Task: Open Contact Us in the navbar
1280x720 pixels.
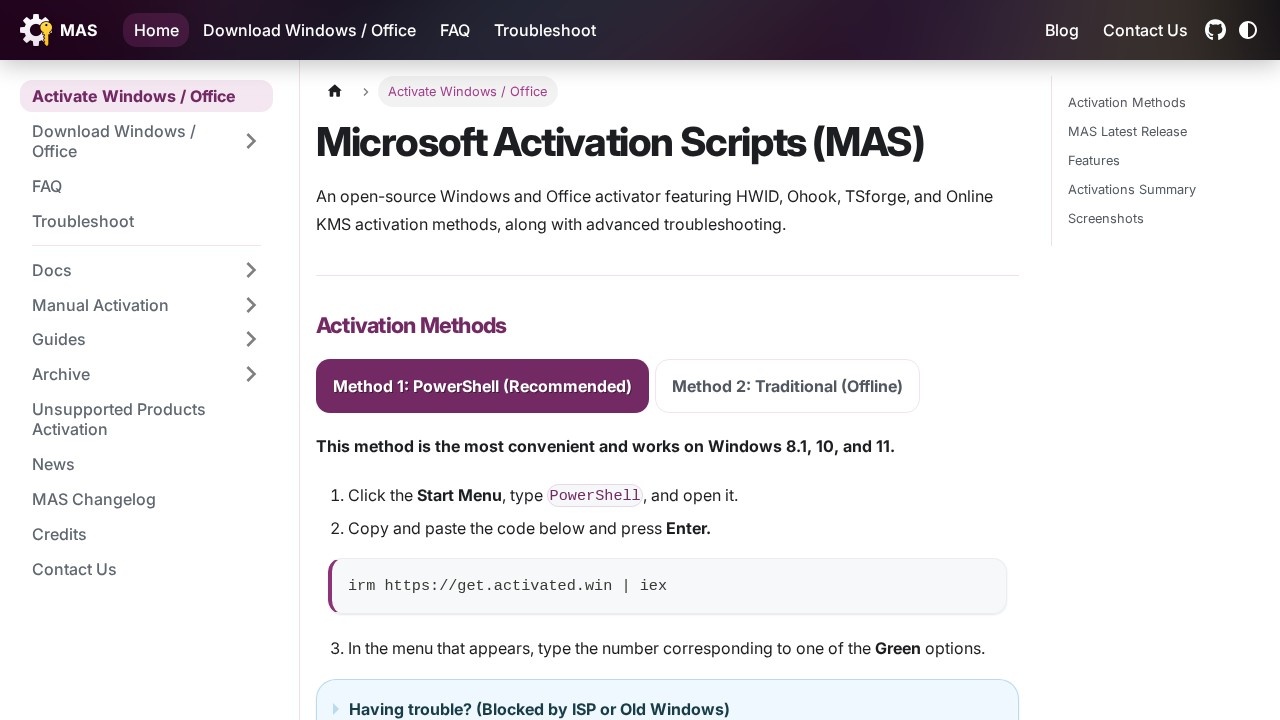Action: point(1145,30)
